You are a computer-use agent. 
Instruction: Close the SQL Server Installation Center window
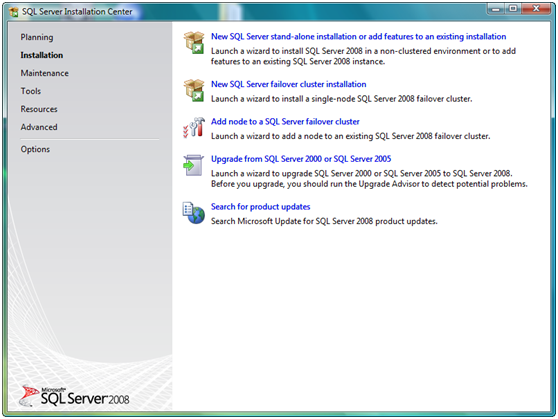point(536,9)
